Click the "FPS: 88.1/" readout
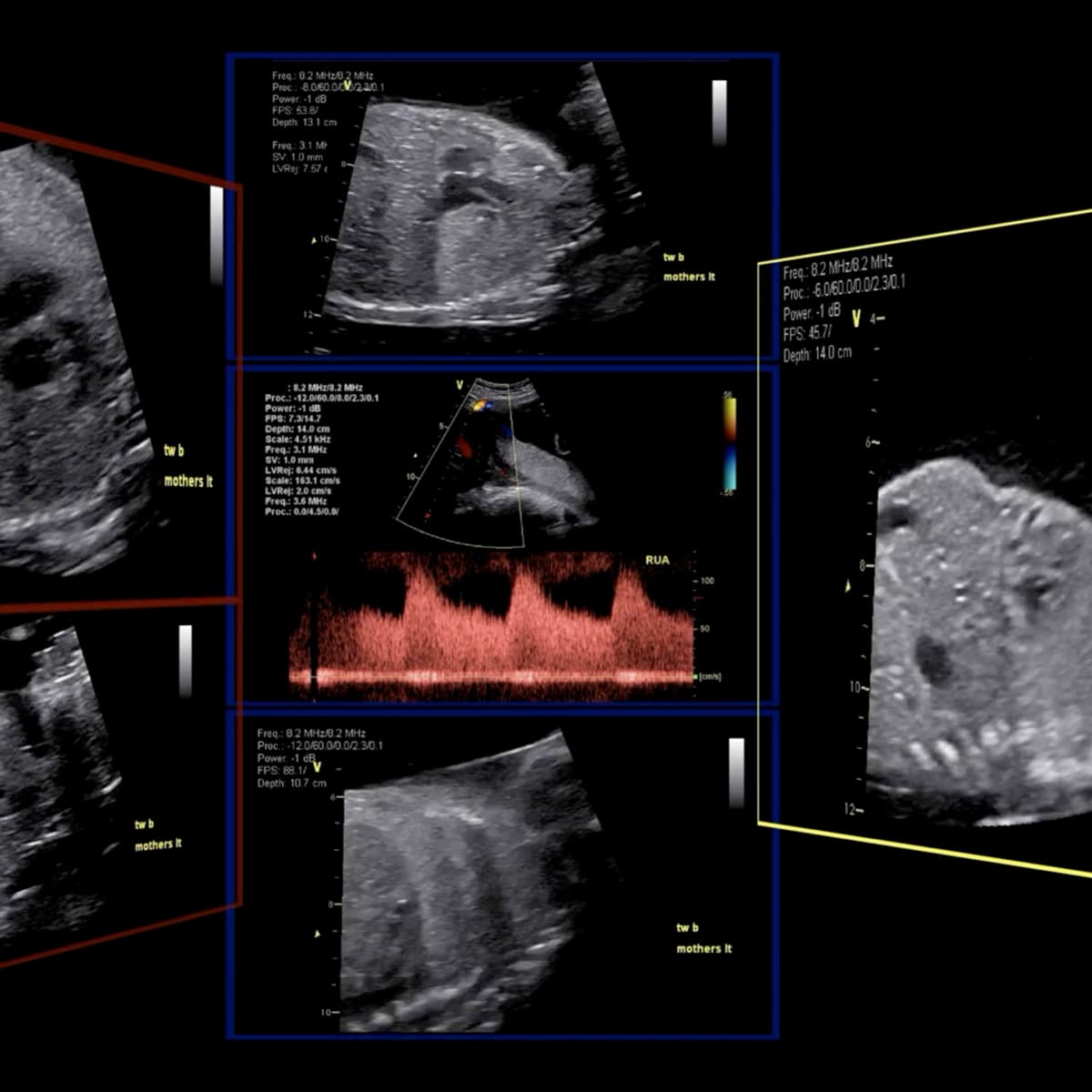1092x1092 pixels. pyautogui.click(x=282, y=770)
